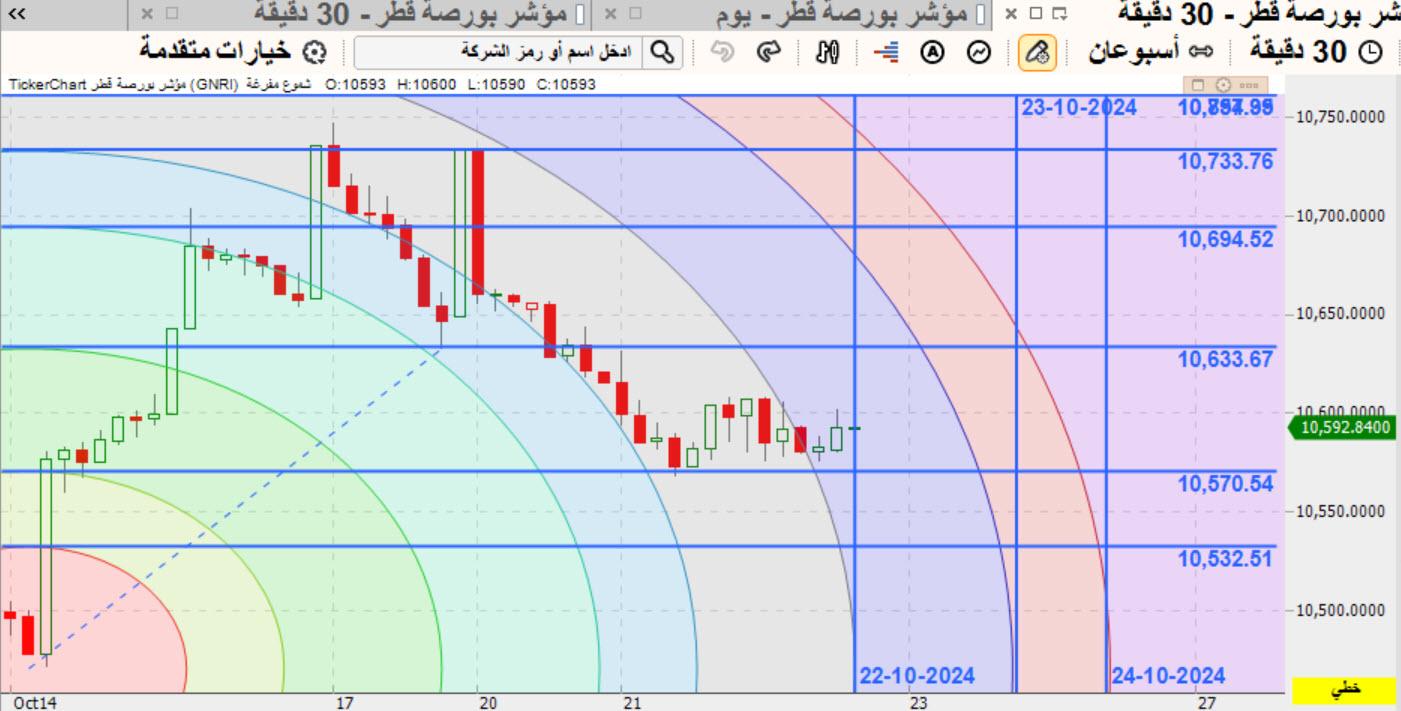Close the يوم daily chart tab

pyautogui.click(x=611, y=14)
